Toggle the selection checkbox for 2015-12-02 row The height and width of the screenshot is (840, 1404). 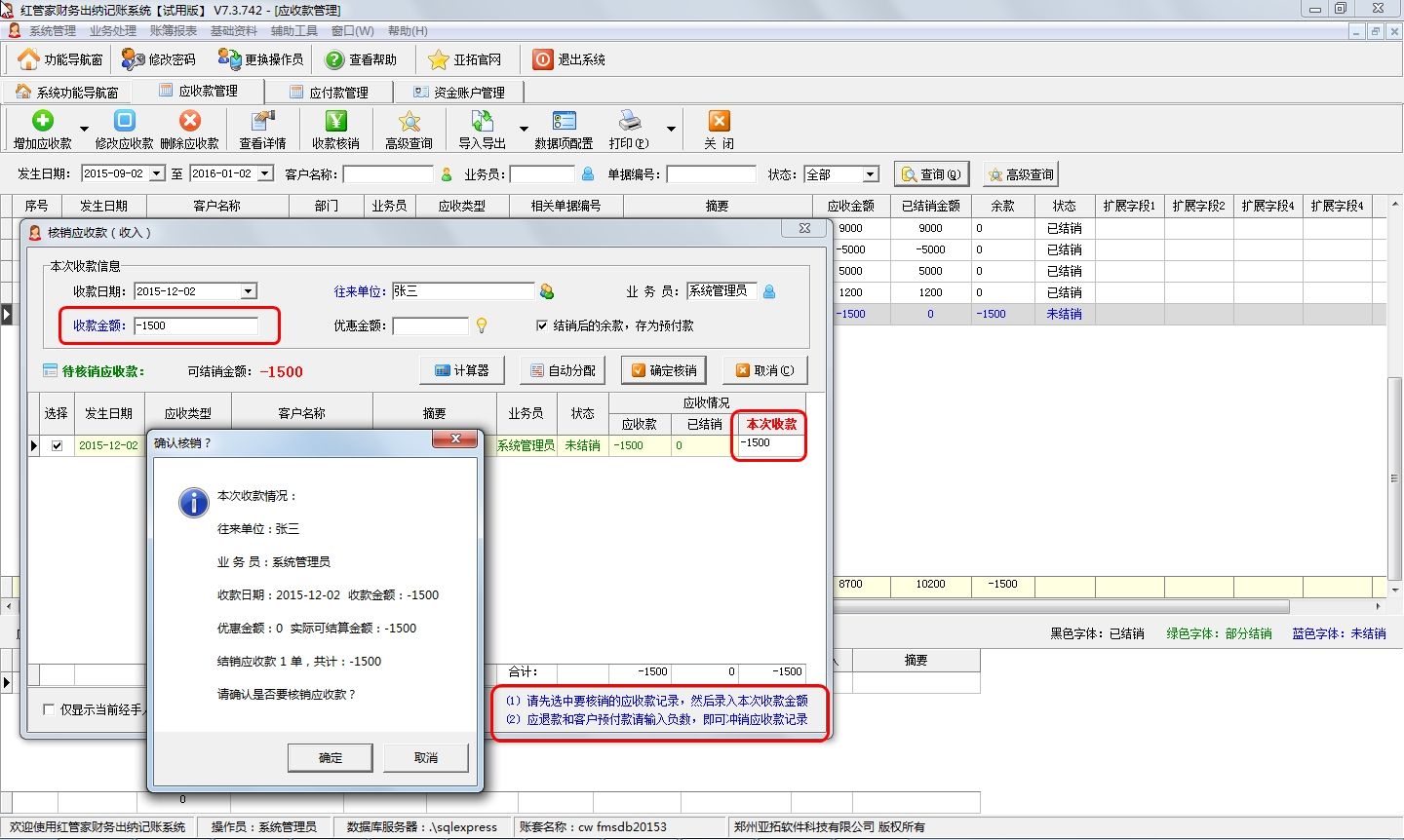pos(58,445)
